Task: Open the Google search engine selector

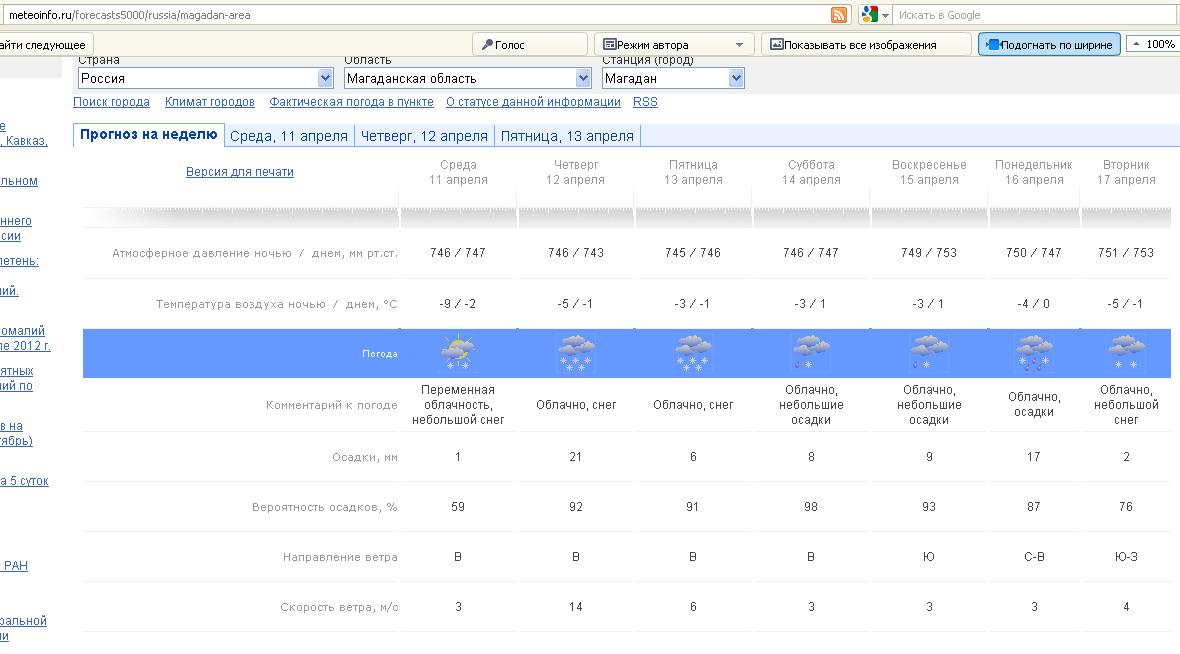Action: pyautogui.click(x=874, y=15)
